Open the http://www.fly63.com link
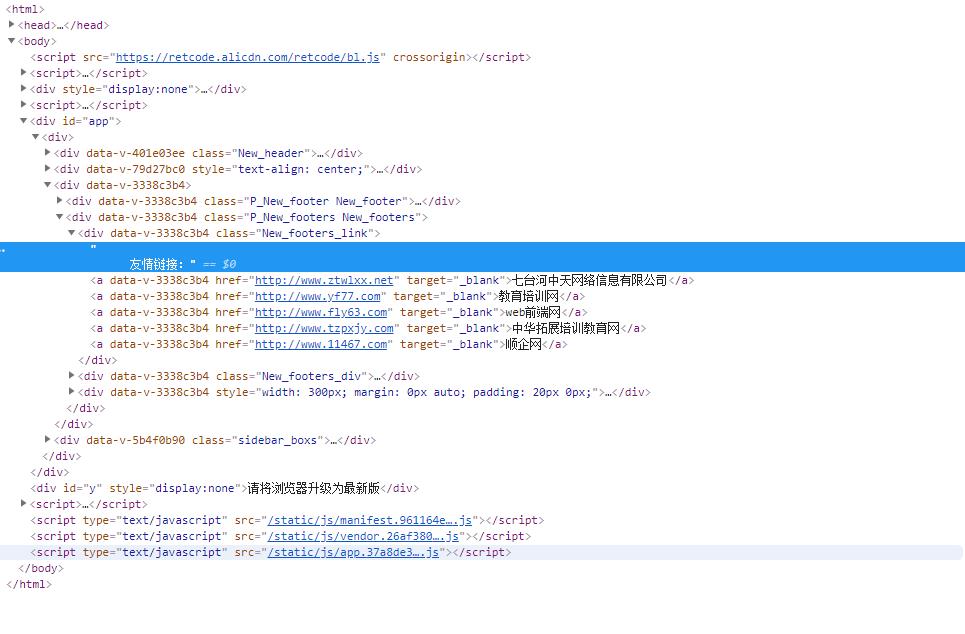 (x=321, y=313)
